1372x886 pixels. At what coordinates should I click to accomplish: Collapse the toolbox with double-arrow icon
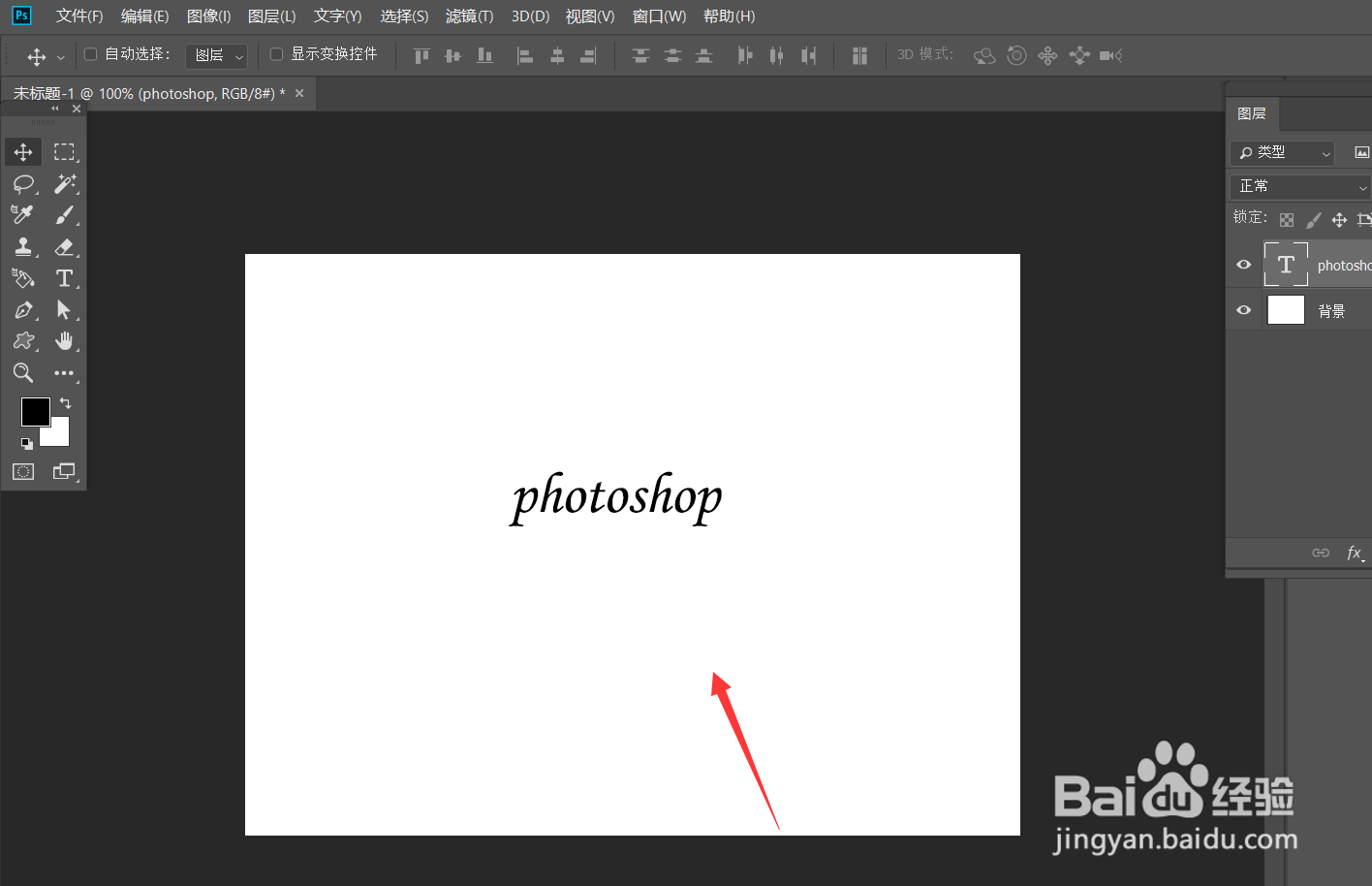(x=55, y=109)
